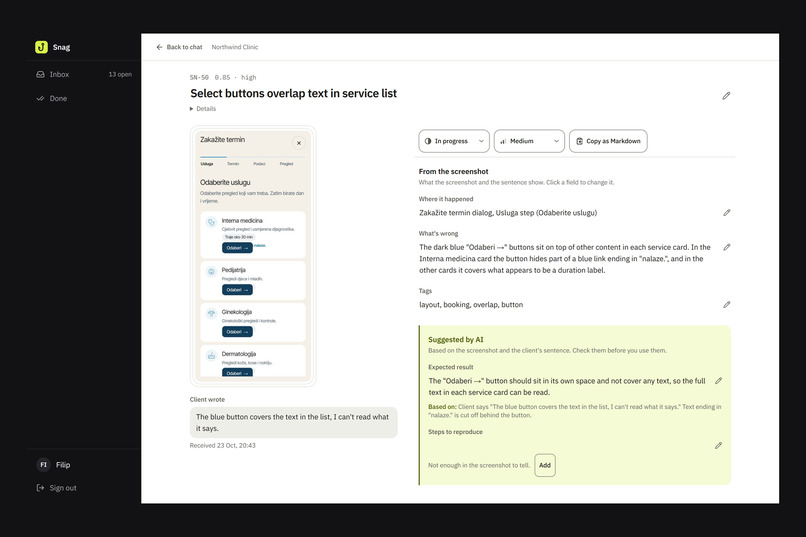Viewport: 806px width, 537px height.
Task: Open the Medium priority dropdown
Action: pos(529,141)
